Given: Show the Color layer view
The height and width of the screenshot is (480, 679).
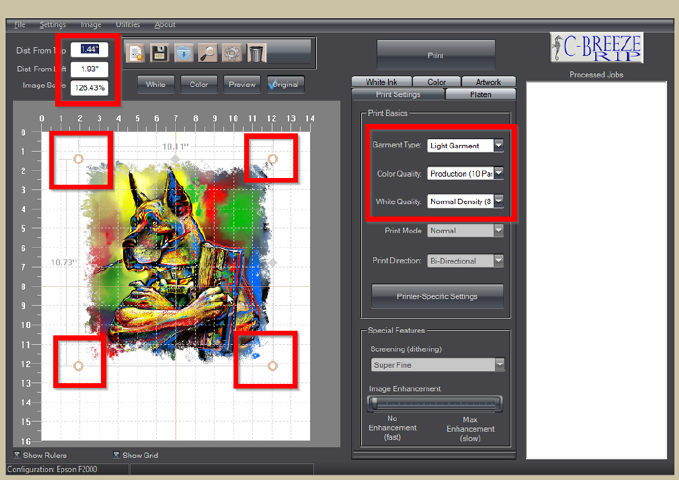Looking at the screenshot, I should click(199, 84).
